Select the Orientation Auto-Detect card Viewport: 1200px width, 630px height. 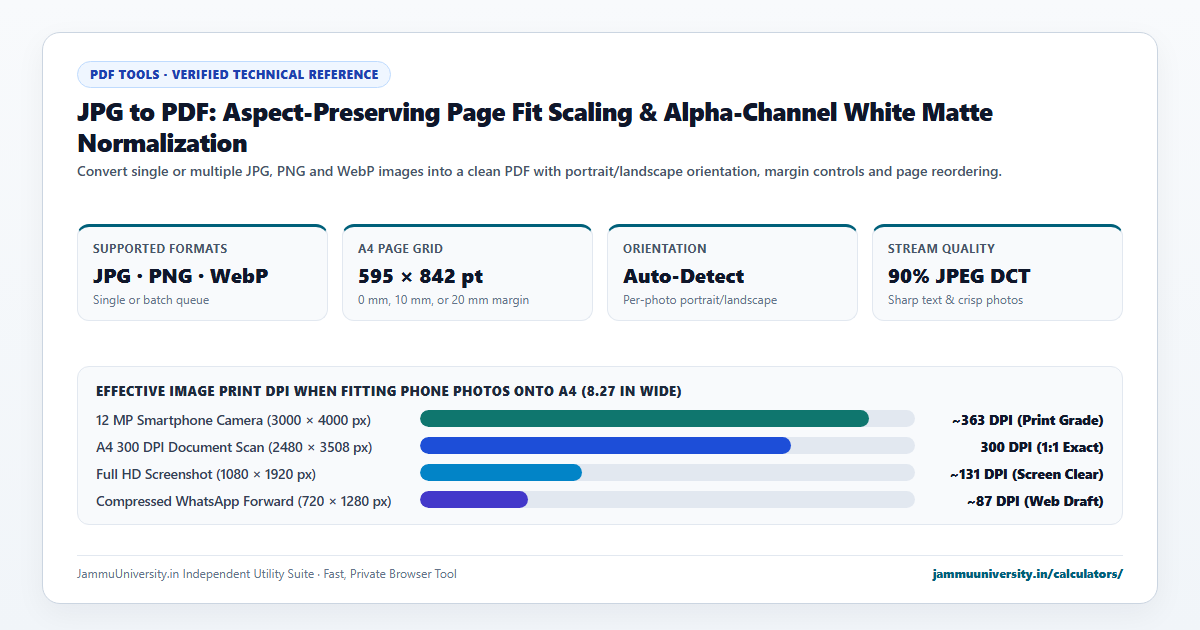point(732,272)
